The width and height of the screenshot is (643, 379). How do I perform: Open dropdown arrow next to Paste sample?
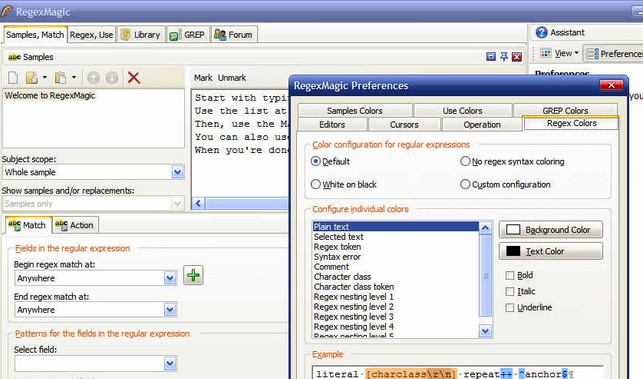click(74, 77)
